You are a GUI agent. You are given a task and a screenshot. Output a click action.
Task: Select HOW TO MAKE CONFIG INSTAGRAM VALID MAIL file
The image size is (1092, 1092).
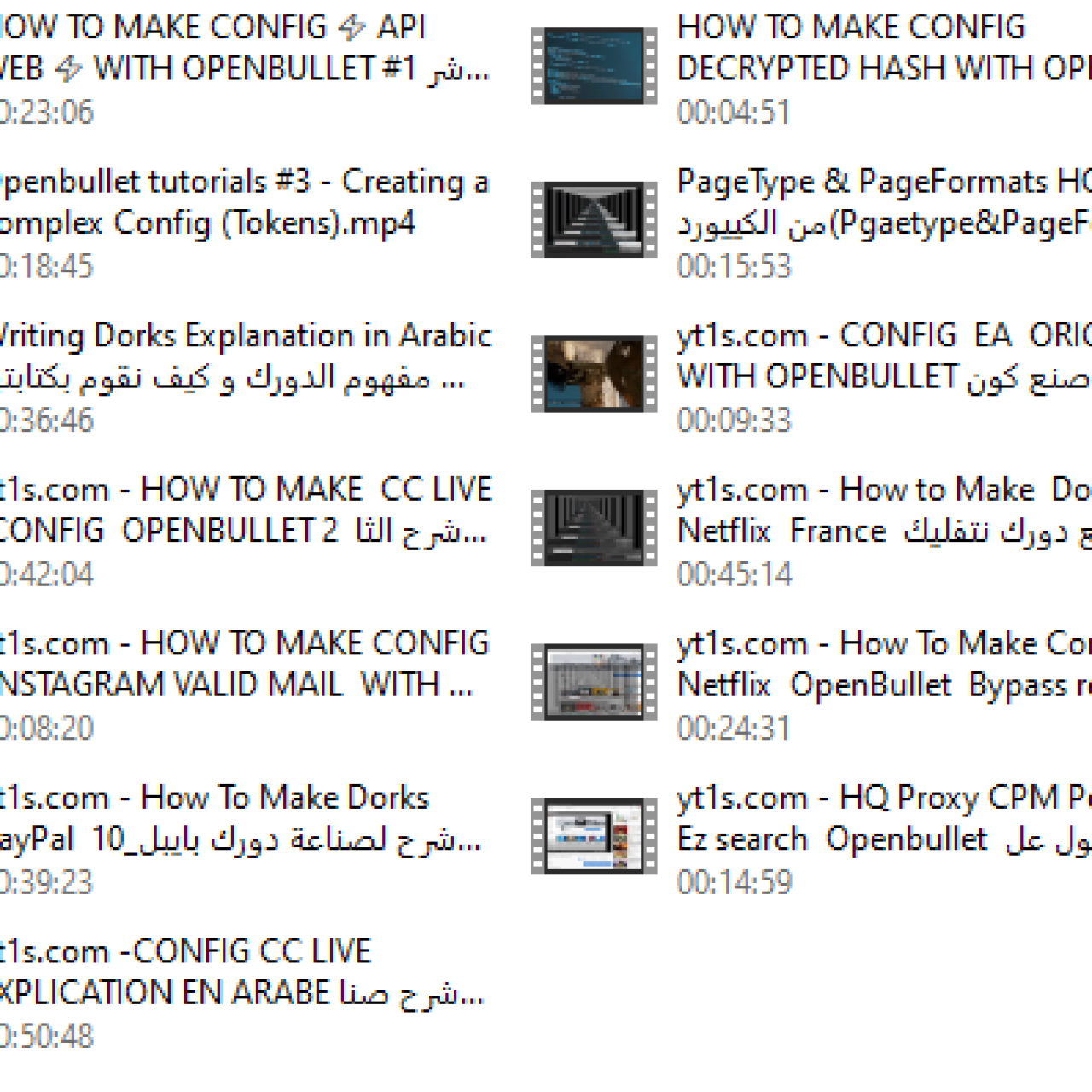pyautogui.click(x=245, y=665)
